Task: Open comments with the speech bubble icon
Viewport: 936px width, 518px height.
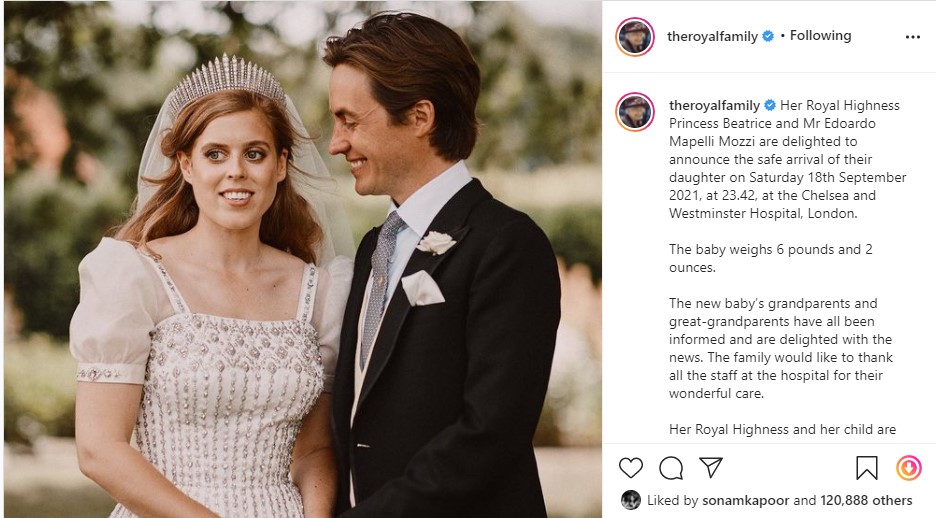Action: tap(671, 468)
